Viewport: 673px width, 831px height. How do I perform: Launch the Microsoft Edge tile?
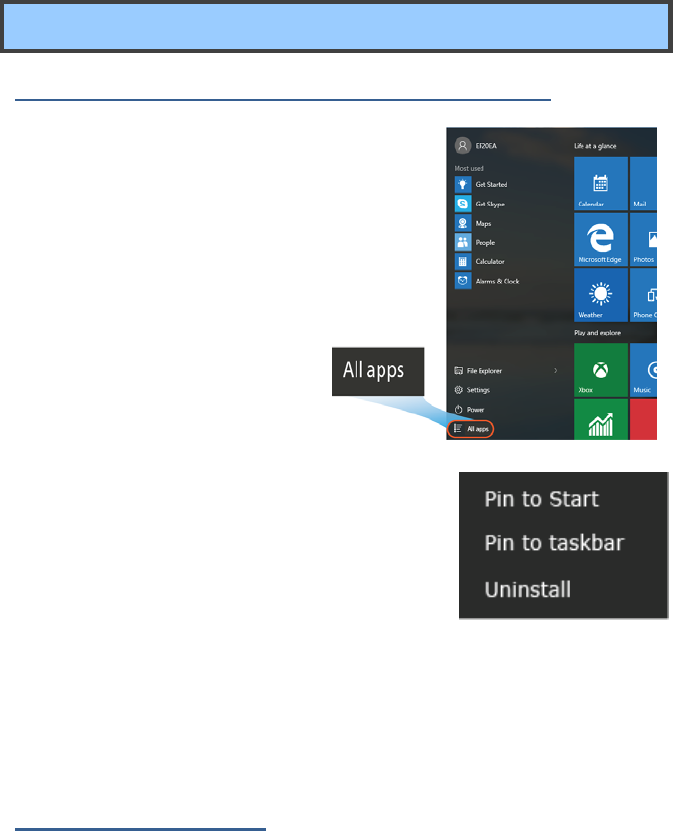pos(601,239)
